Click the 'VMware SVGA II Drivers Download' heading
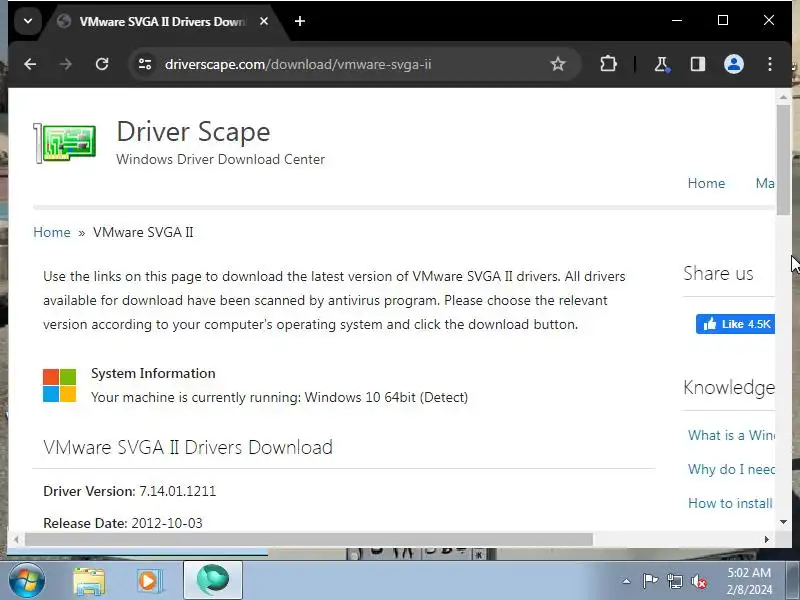800x600 pixels. coord(188,447)
